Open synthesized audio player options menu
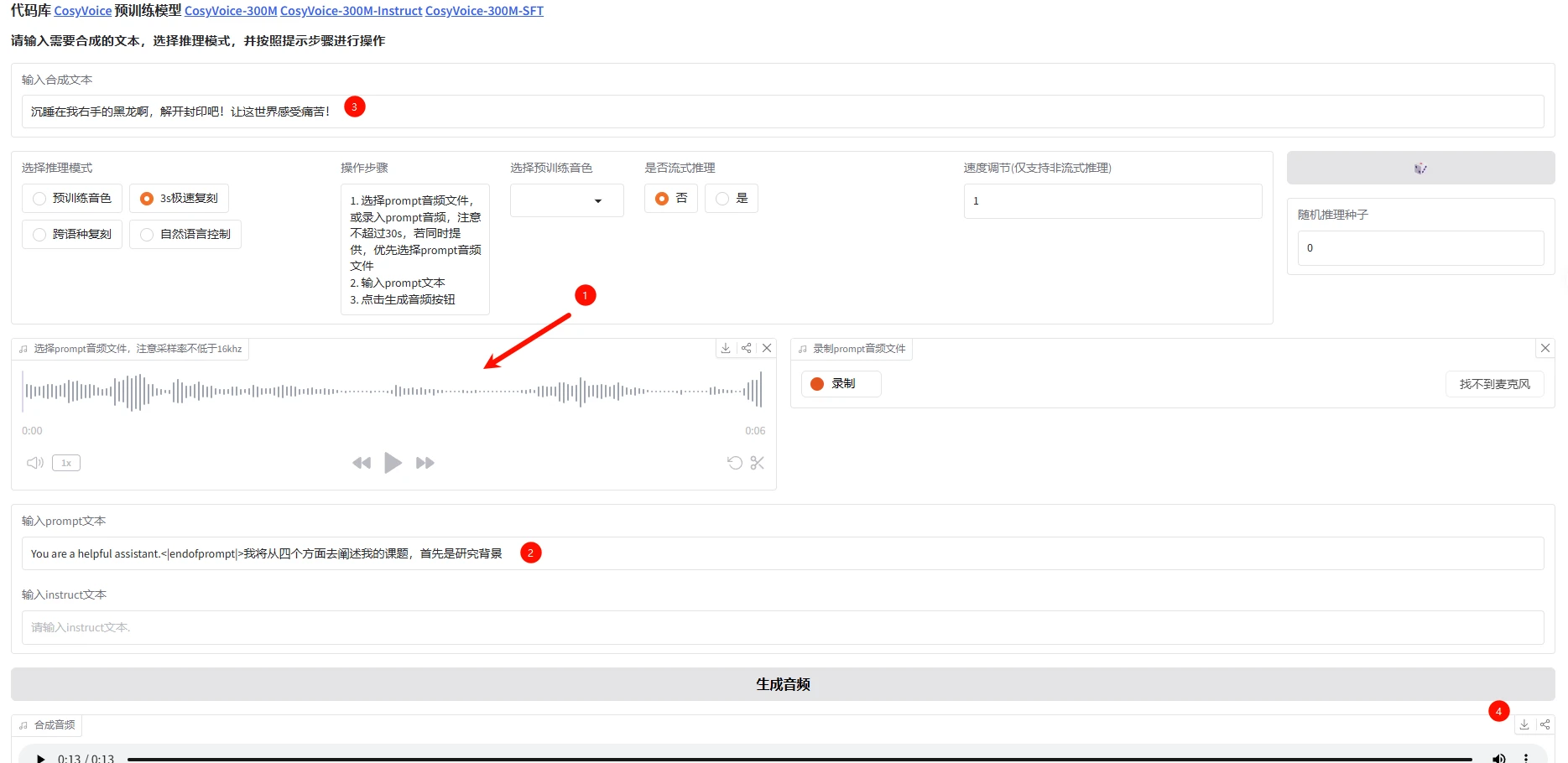 (x=1526, y=758)
